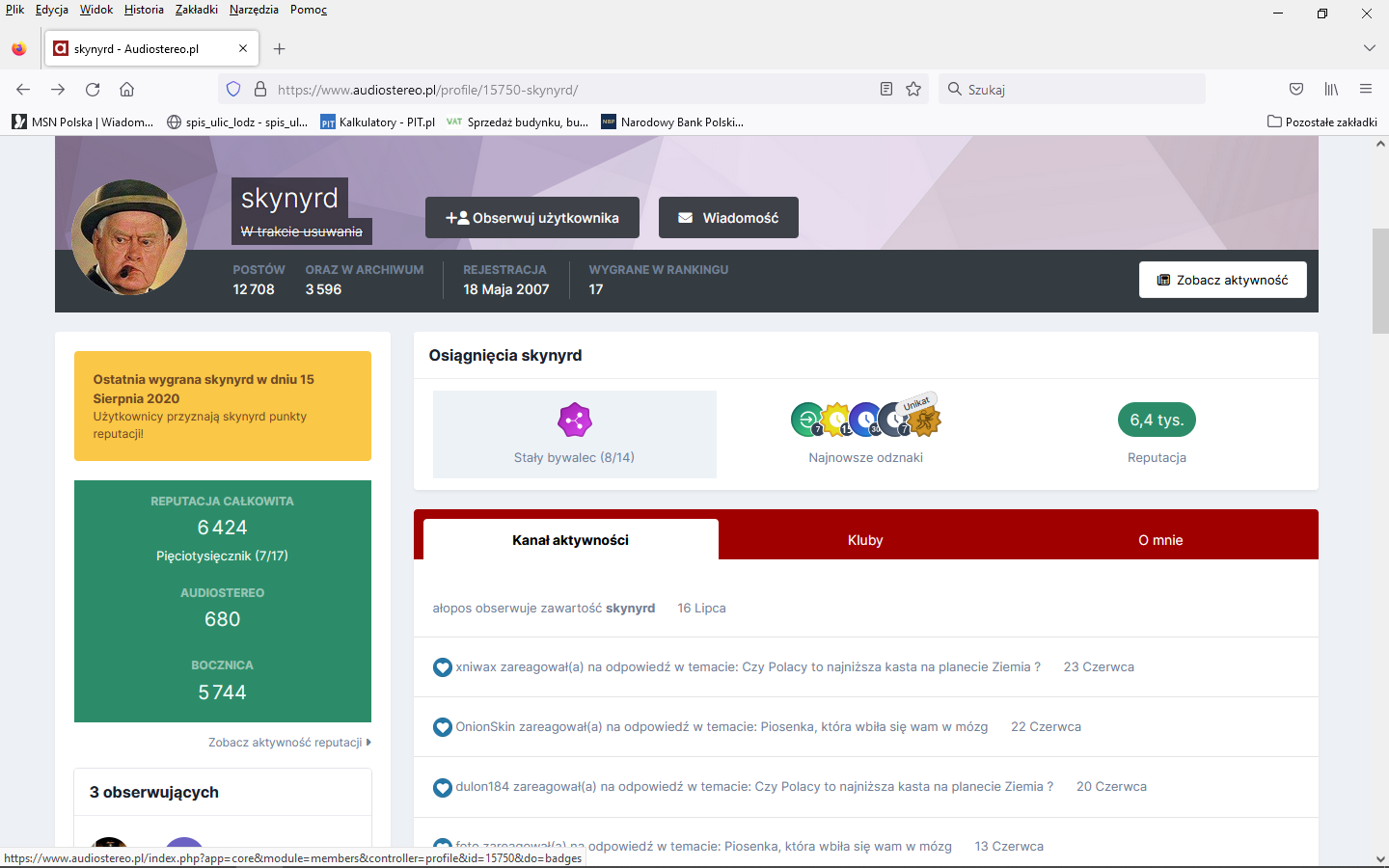1389x868 pixels.
Task: Click 'Pięciotysięcznik (7/17)' reputation rank
Action: click(222, 556)
